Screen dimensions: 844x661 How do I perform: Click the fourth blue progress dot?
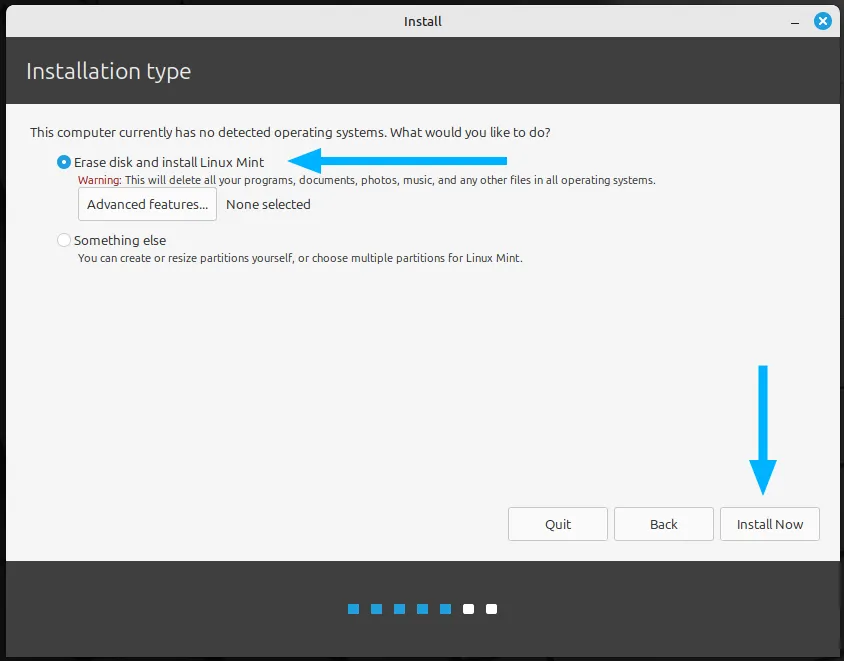[422, 609]
